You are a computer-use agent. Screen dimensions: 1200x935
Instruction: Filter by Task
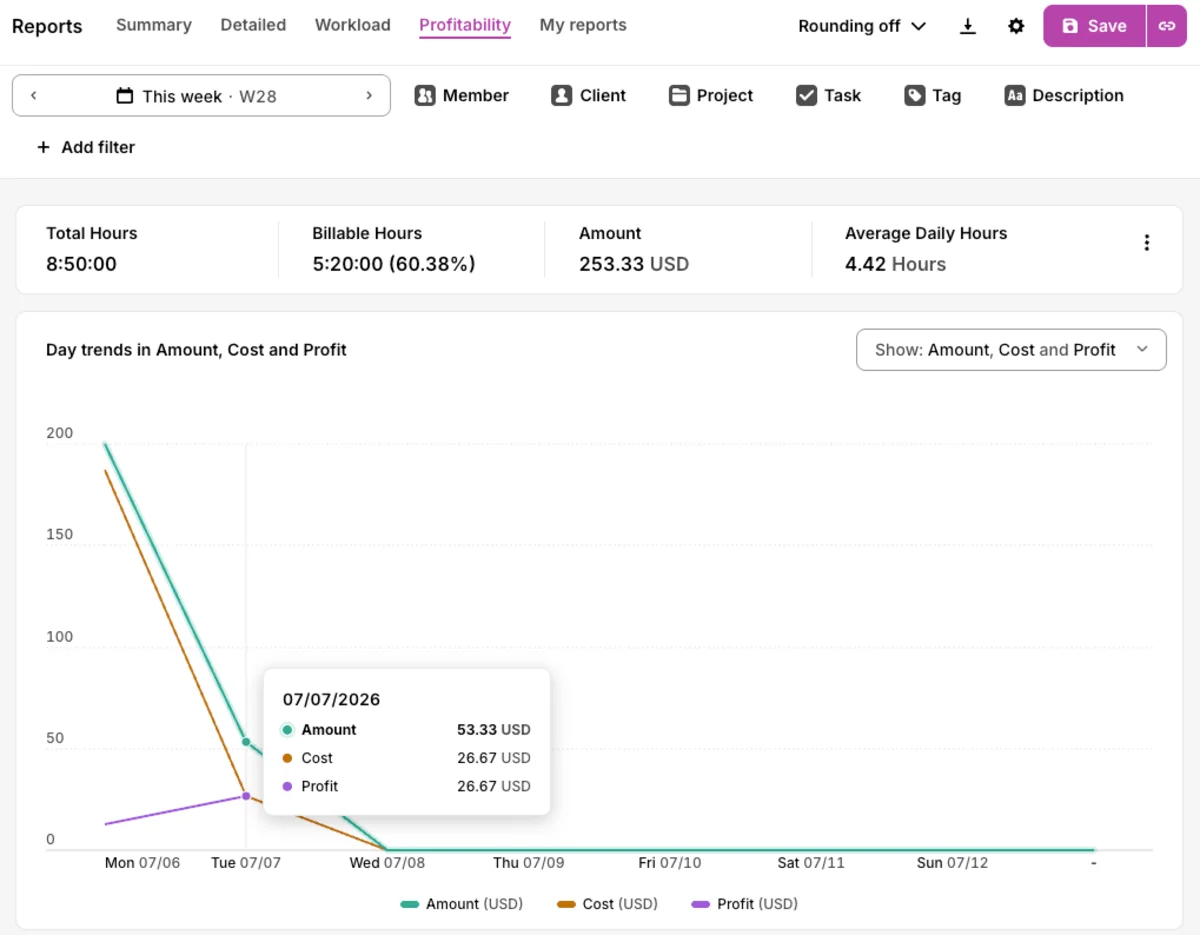tap(828, 96)
